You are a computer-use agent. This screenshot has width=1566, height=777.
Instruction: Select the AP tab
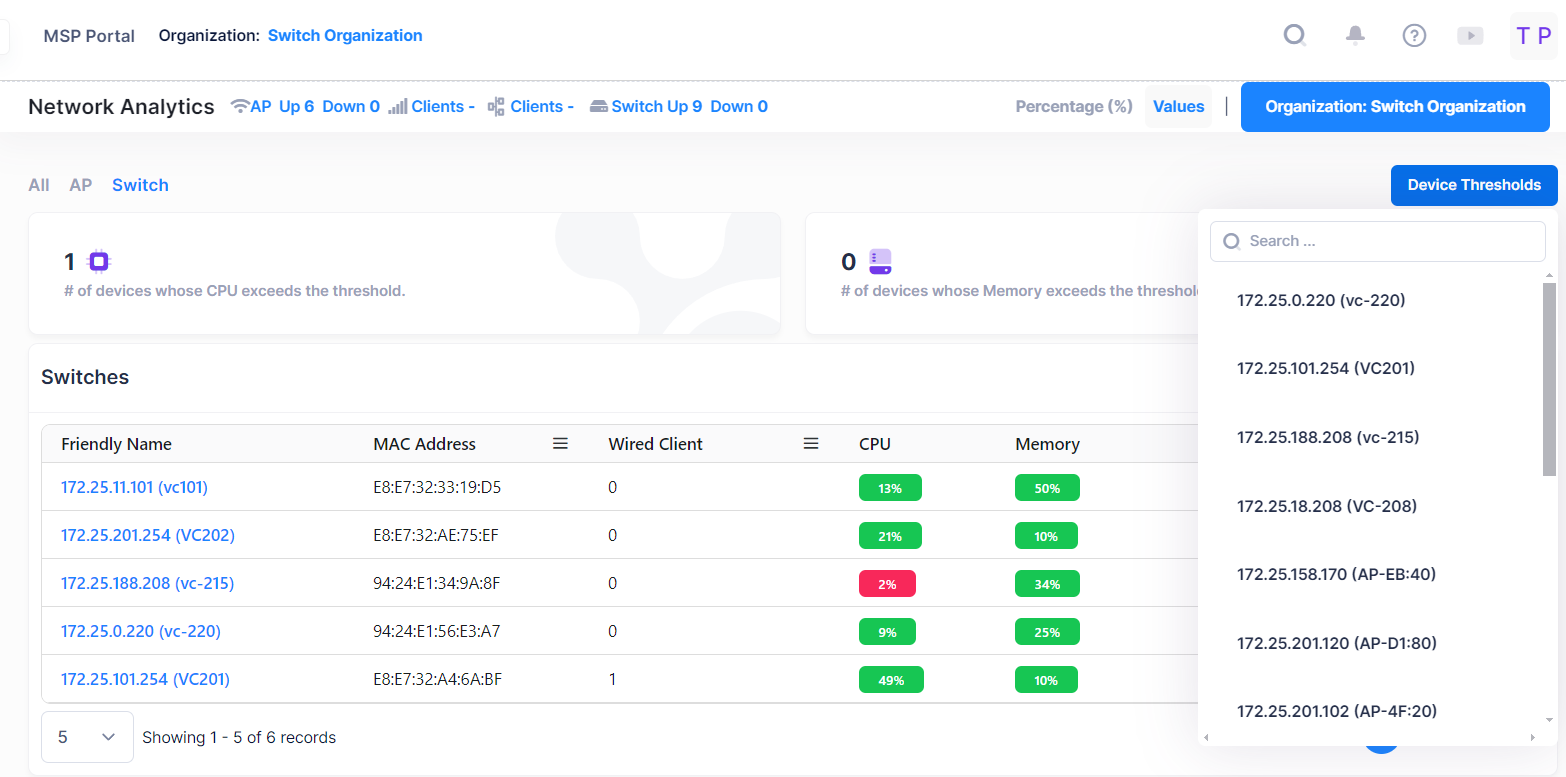[81, 185]
